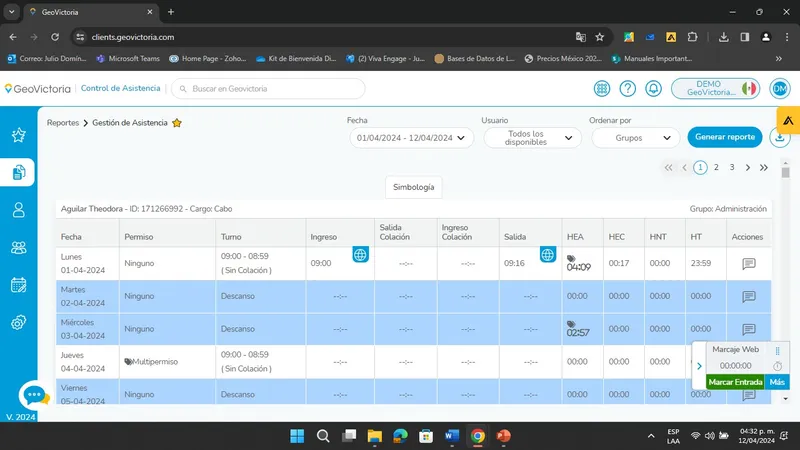Viewport: 800px width, 450px height.
Task: Open comment icon for Miércoles 03-04-2024
Action: point(748,329)
